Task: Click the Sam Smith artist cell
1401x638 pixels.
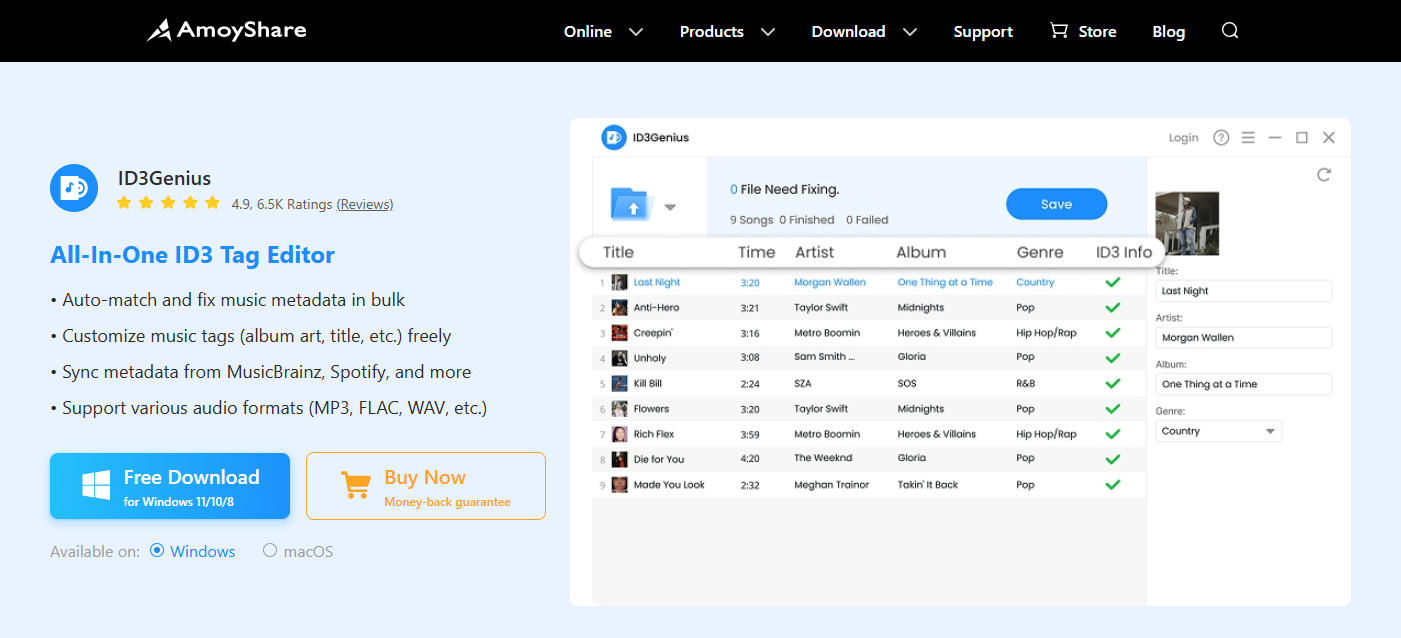Action: pos(825,358)
